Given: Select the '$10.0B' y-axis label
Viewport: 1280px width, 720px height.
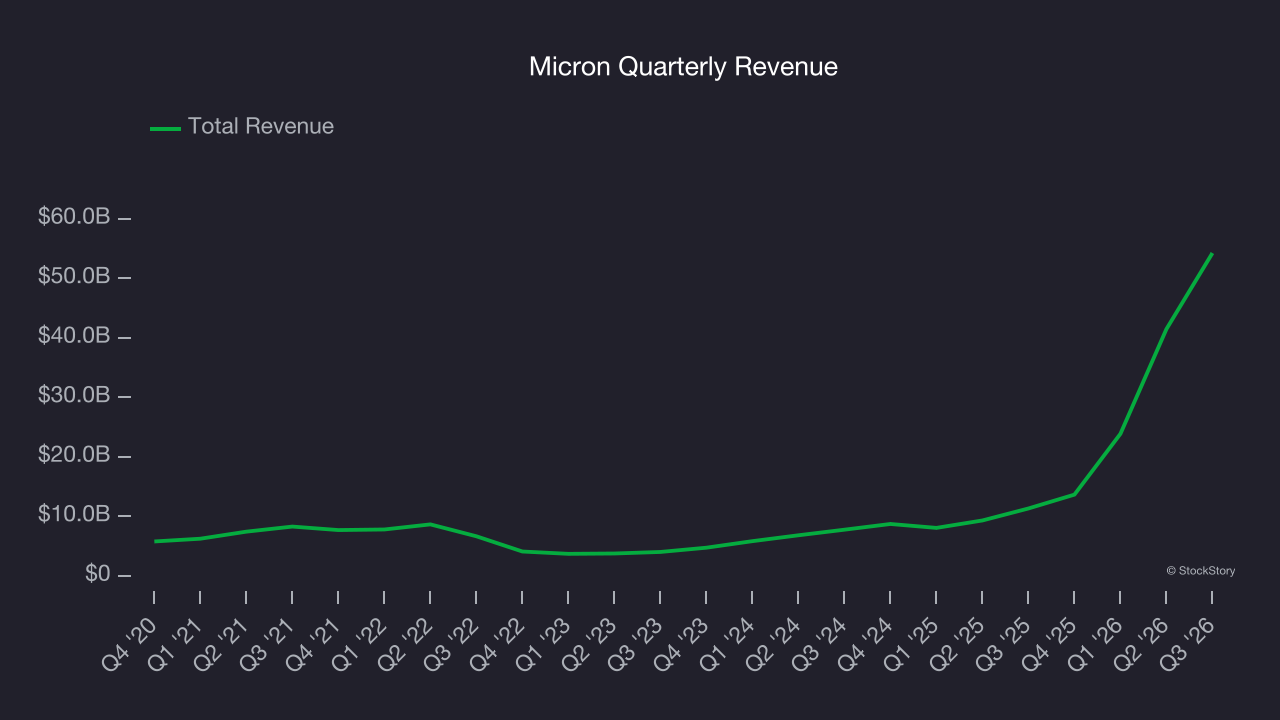Looking at the screenshot, I should pos(74,515).
